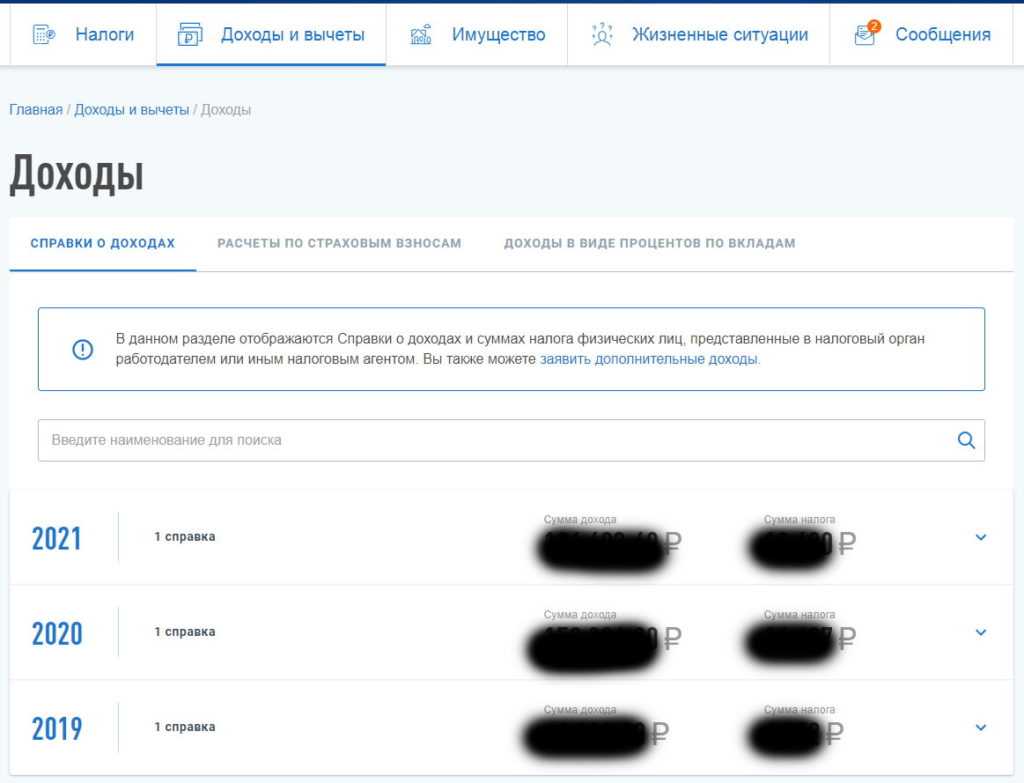Click the 2021 year heading
The image size is (1024, 783).
point(57,538)
